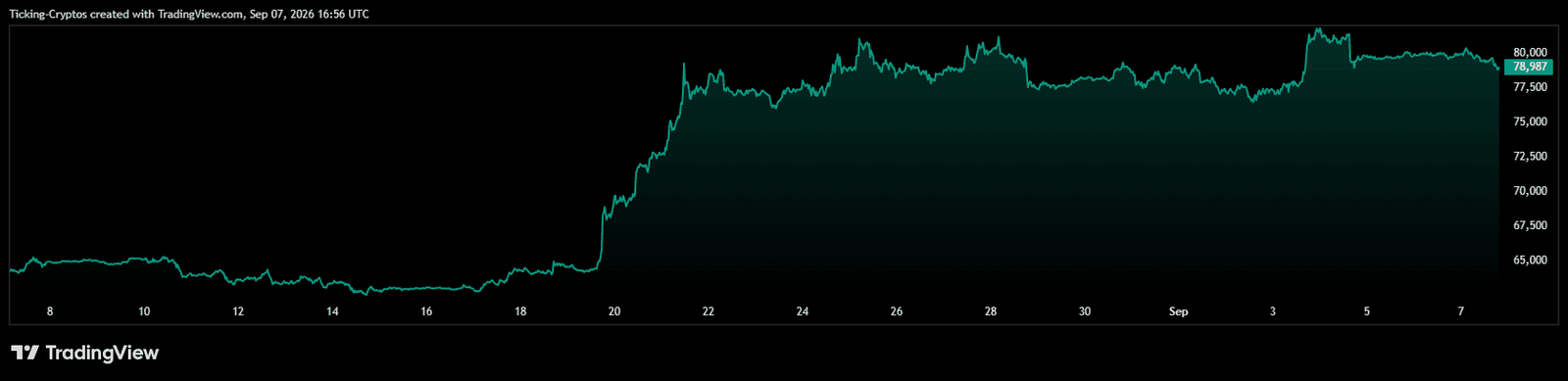This screenshot has height=381, width=1568.
Task: Click the 70,000 price axis label
Action: [x=1530, y=191]
